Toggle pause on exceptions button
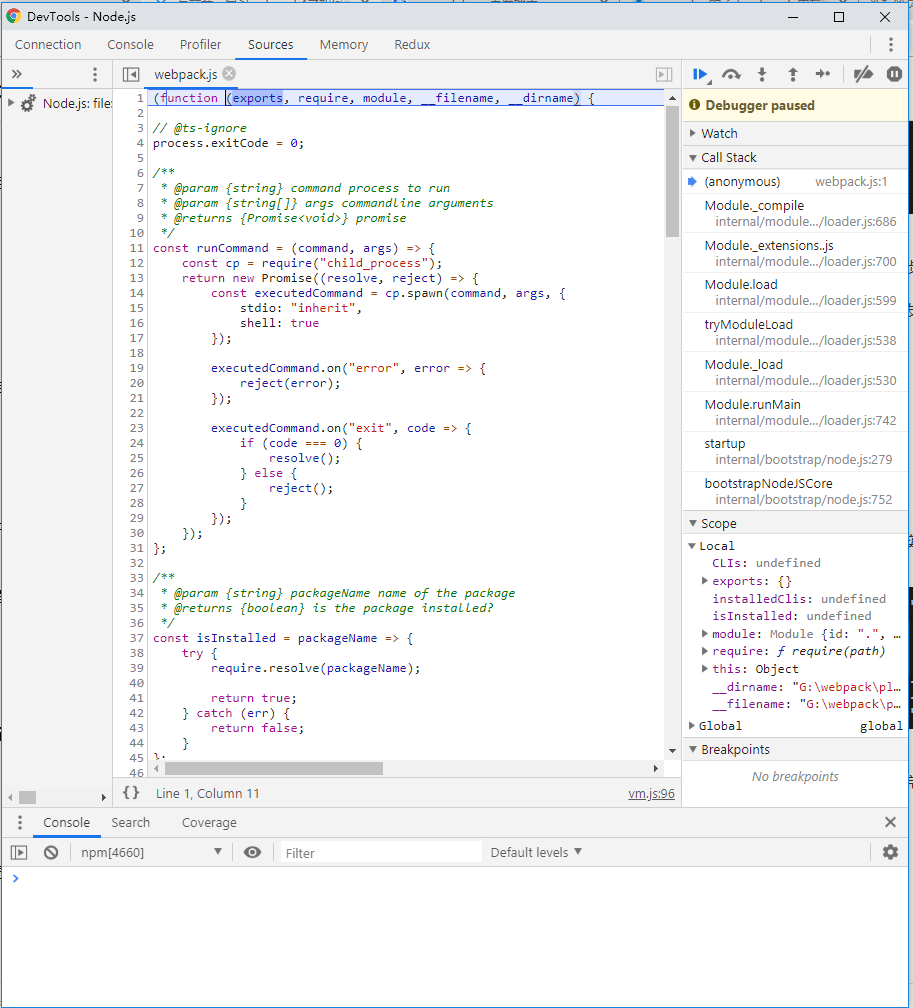Screen dimensions: 913x1008 pyautogui.click(x=892, y=74)
